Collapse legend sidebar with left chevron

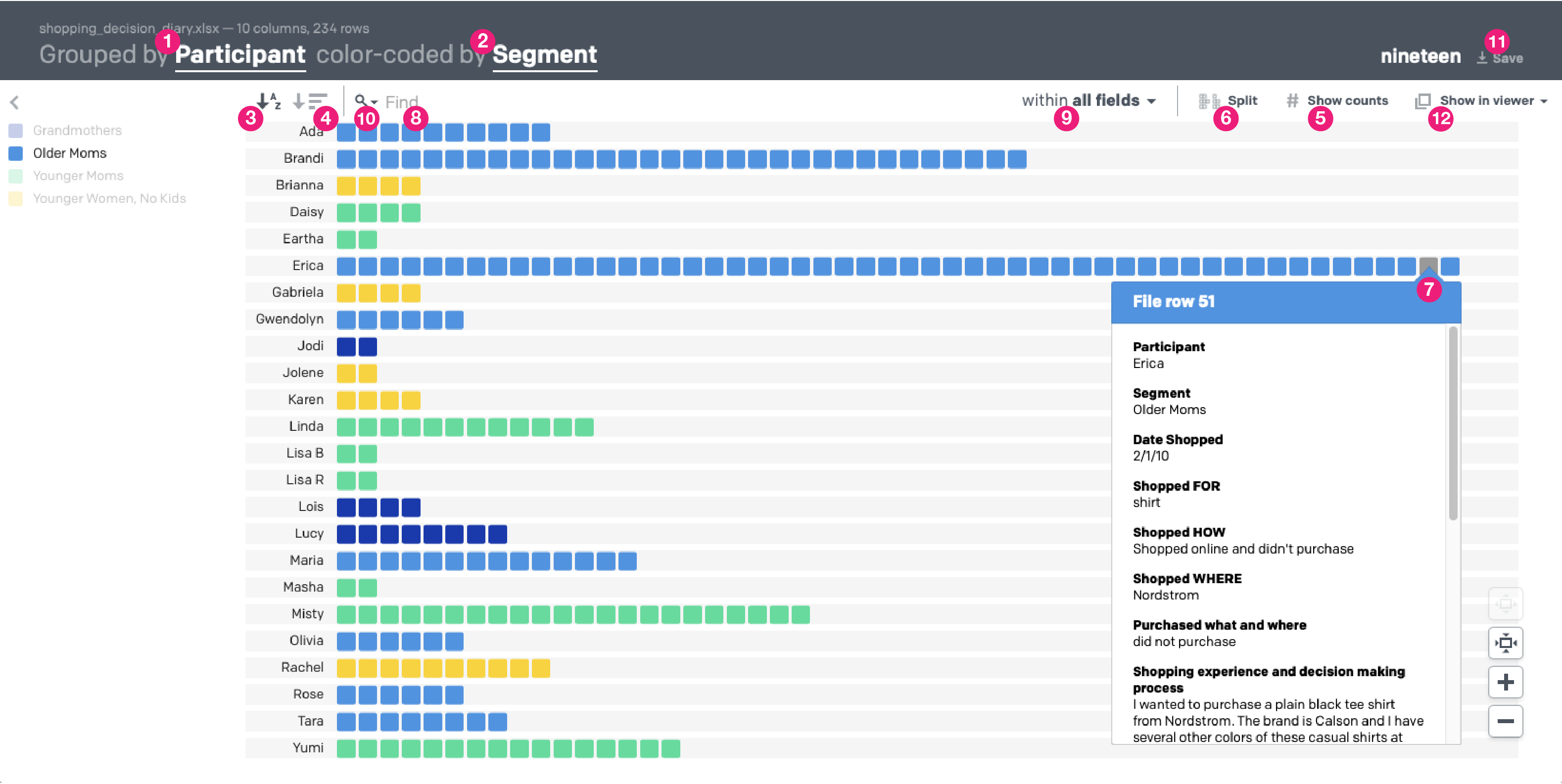click(x=14, y=102)
